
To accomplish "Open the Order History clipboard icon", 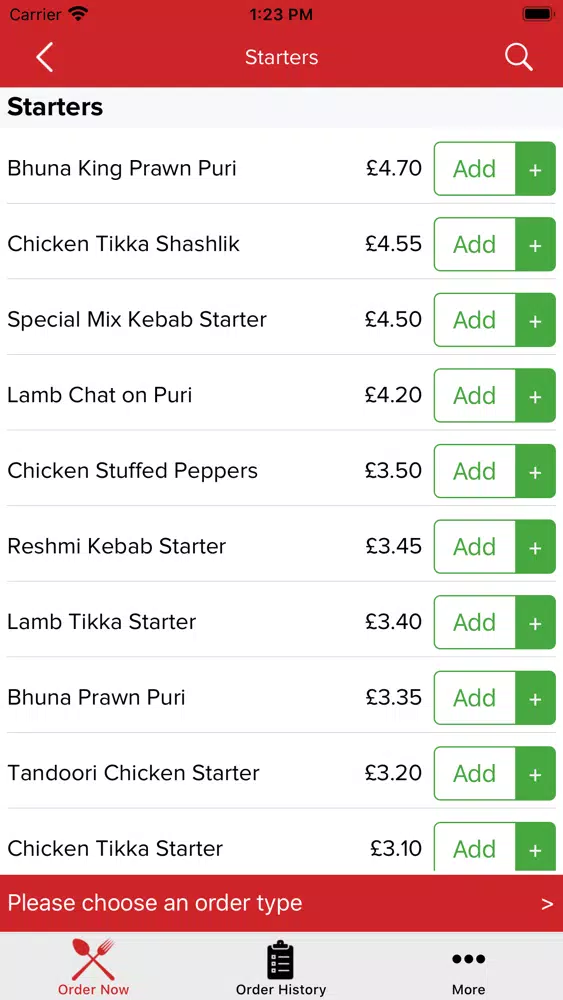I will point(281,959).
